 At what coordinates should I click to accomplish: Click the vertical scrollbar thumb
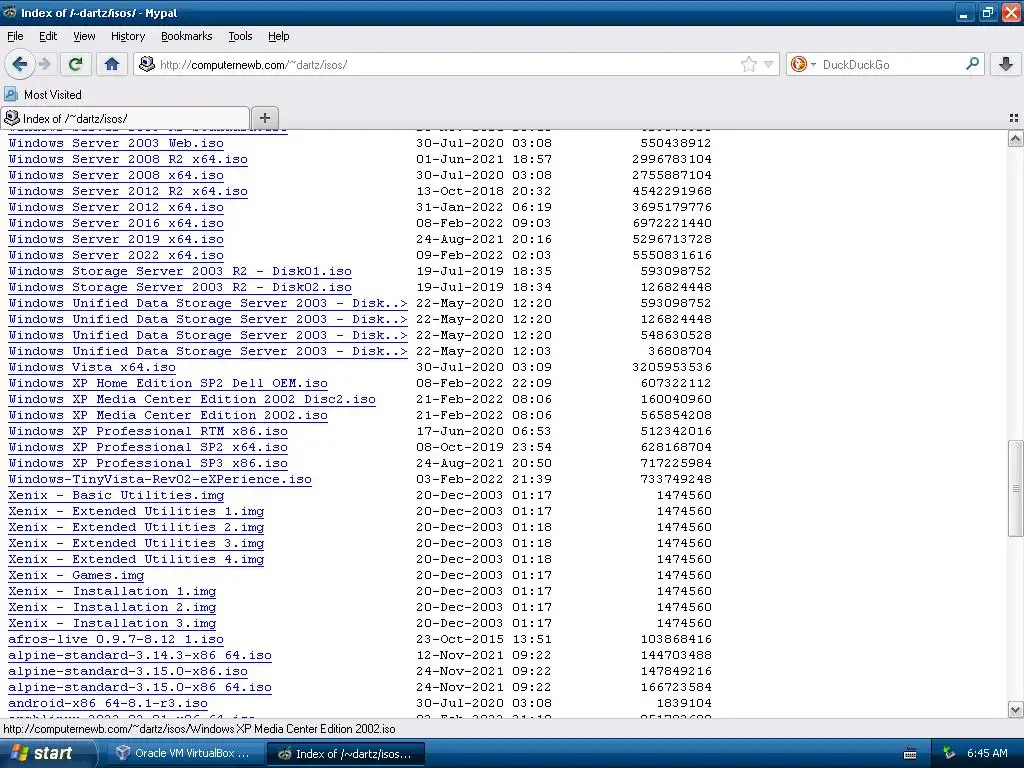coord(1015,488)
